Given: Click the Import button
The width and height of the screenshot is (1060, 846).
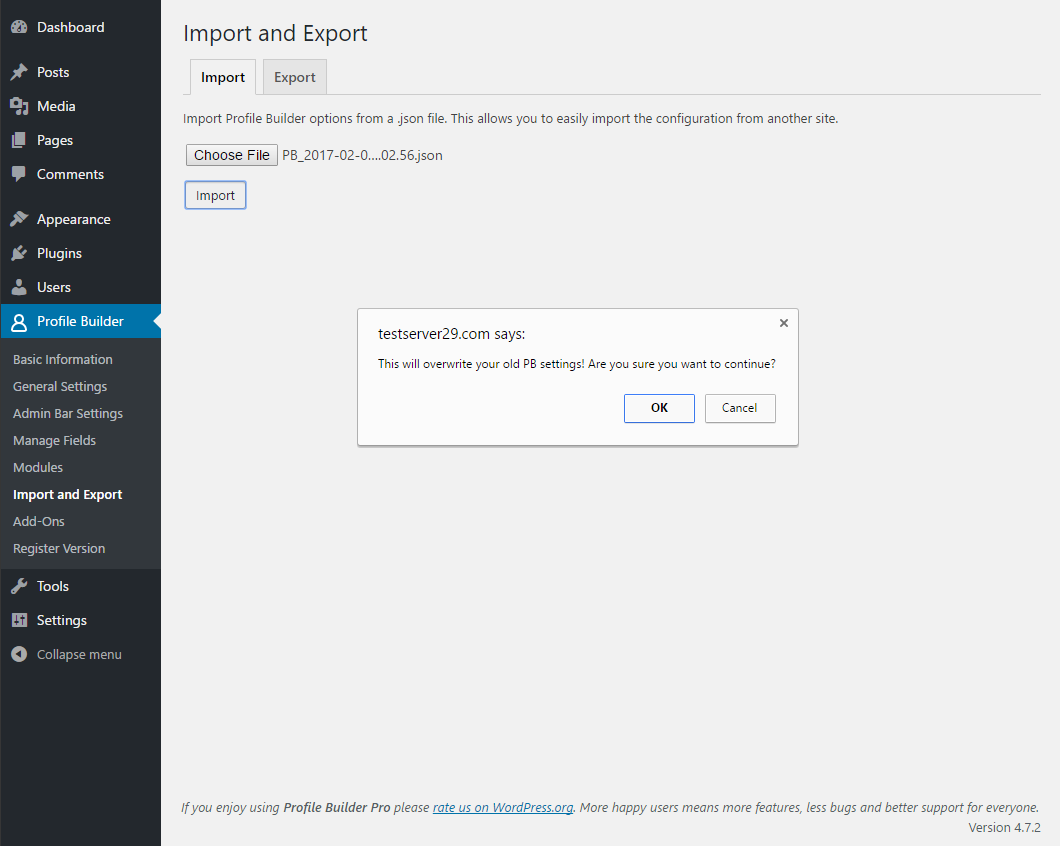Looking at the screenshot, I should tap(215, 195).
